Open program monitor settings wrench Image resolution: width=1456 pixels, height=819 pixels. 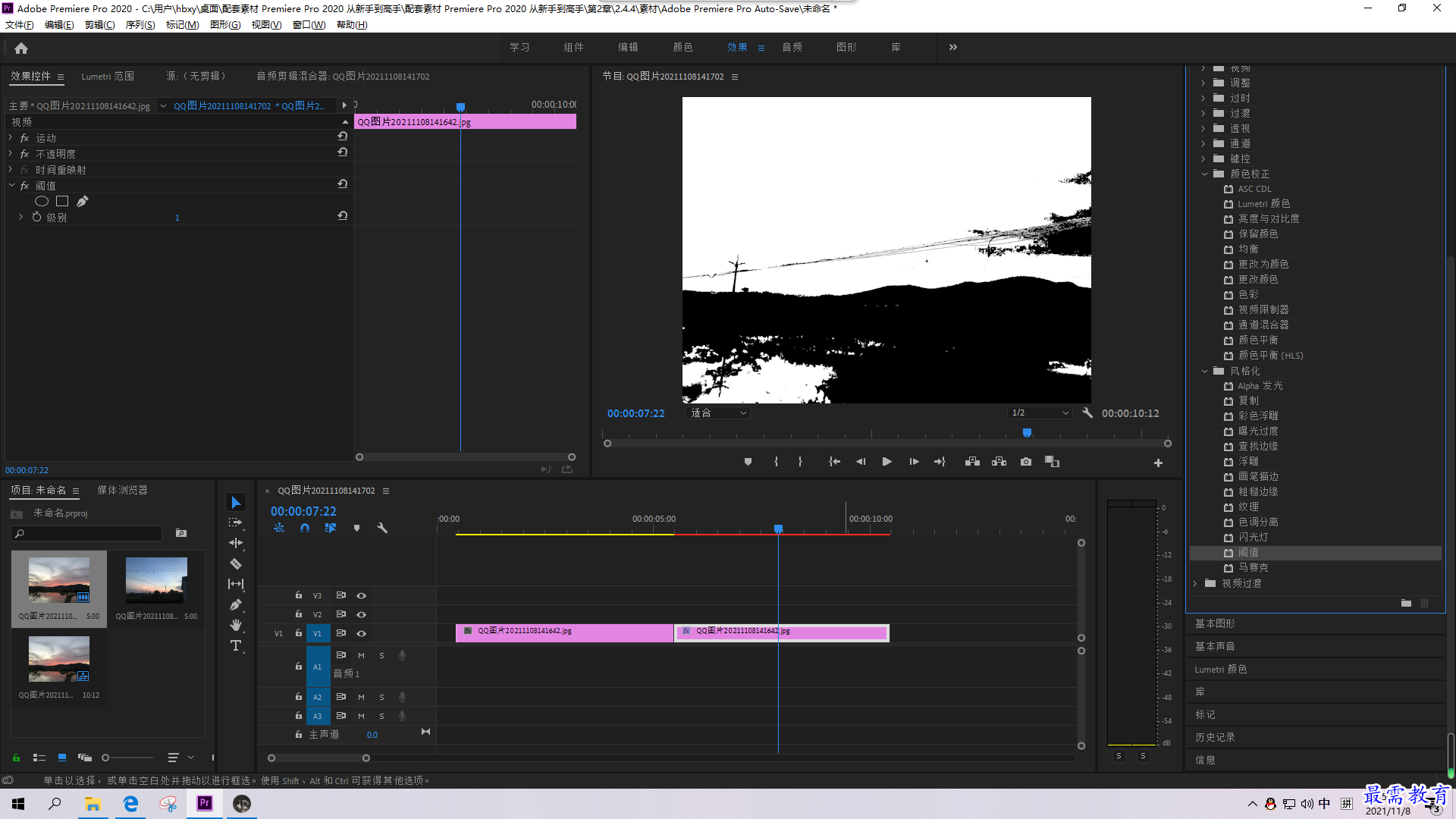[x=1087, y=413]
